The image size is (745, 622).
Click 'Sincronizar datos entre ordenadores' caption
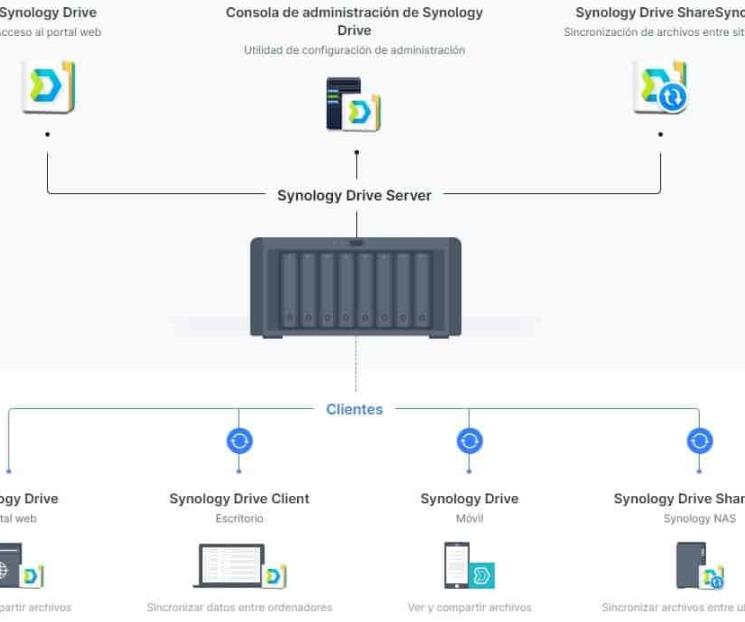pyautogui.click(x=239, y=607)
